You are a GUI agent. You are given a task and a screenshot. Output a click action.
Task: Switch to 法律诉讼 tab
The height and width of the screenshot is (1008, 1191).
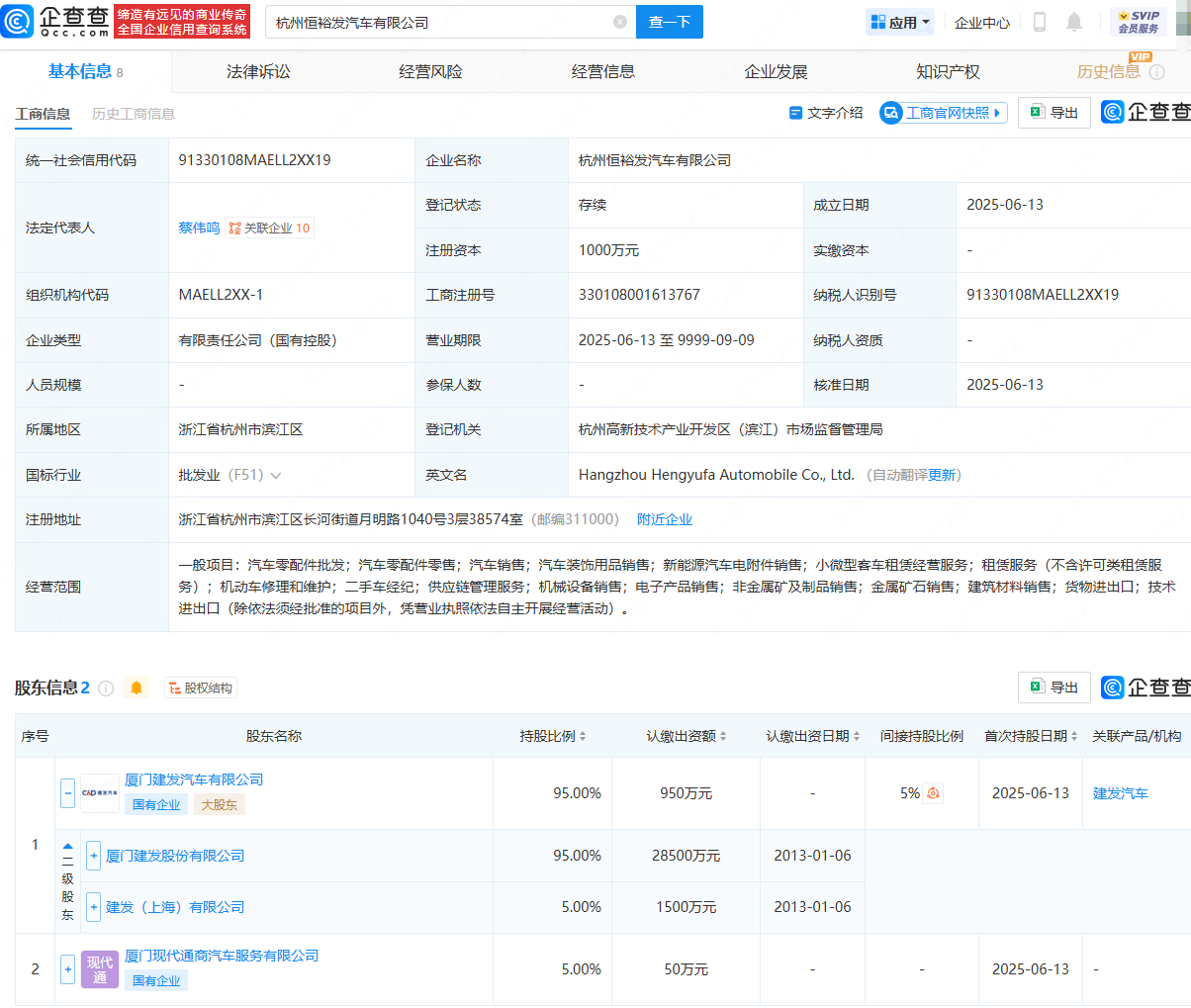pos(258,72)
